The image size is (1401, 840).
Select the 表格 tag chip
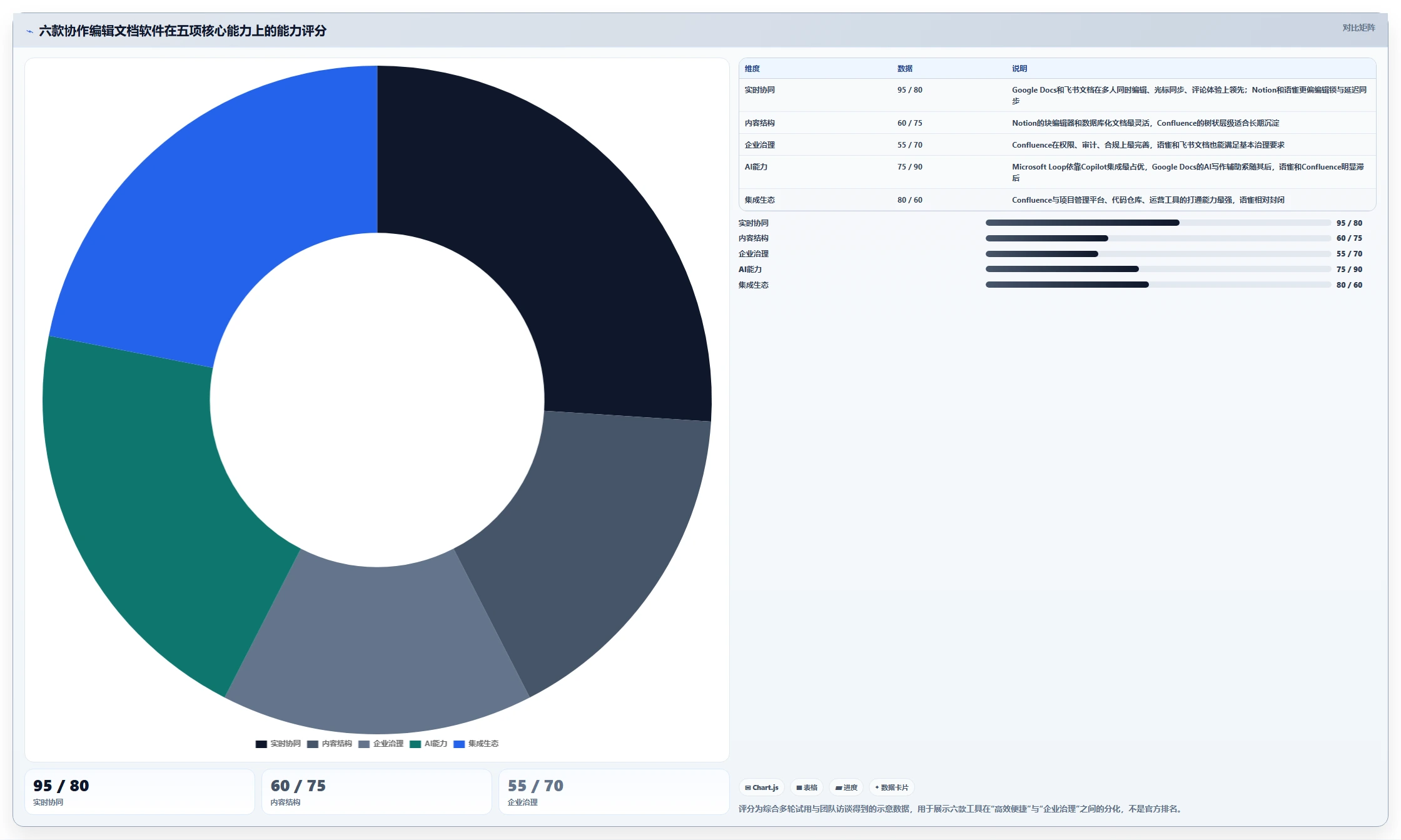pos(807,787)
